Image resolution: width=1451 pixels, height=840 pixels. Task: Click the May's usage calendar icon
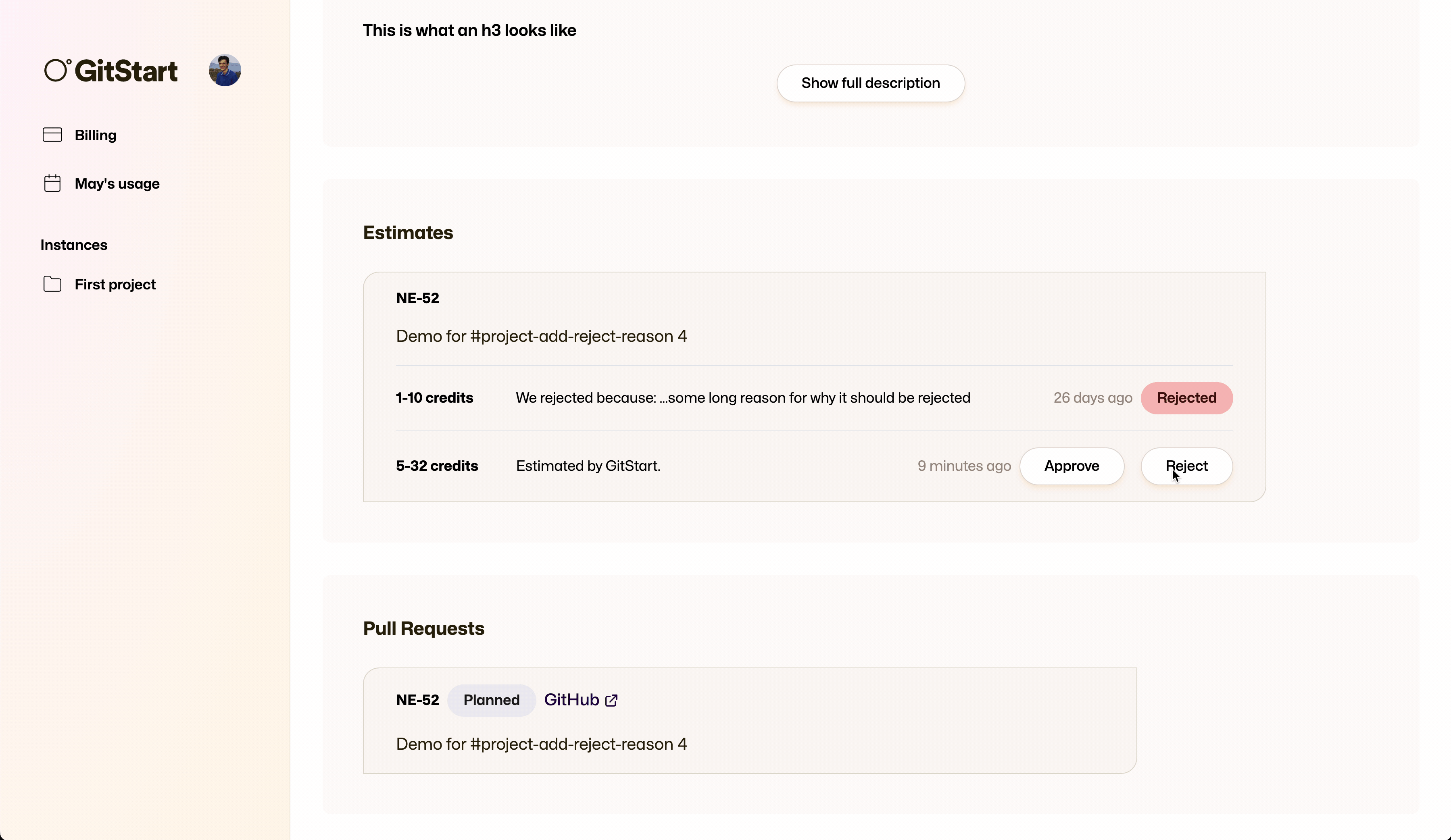click(52, 183)
